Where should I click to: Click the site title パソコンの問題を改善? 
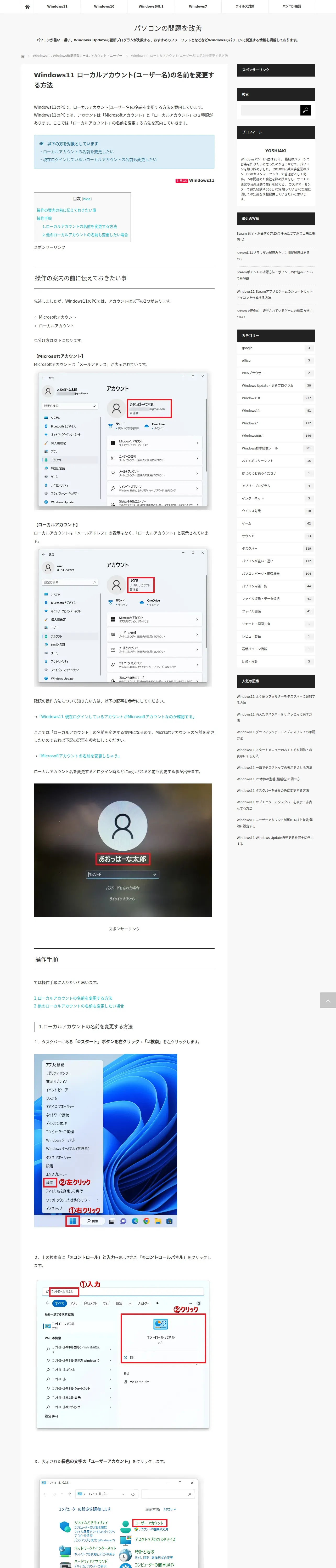[x=168, y=28]
